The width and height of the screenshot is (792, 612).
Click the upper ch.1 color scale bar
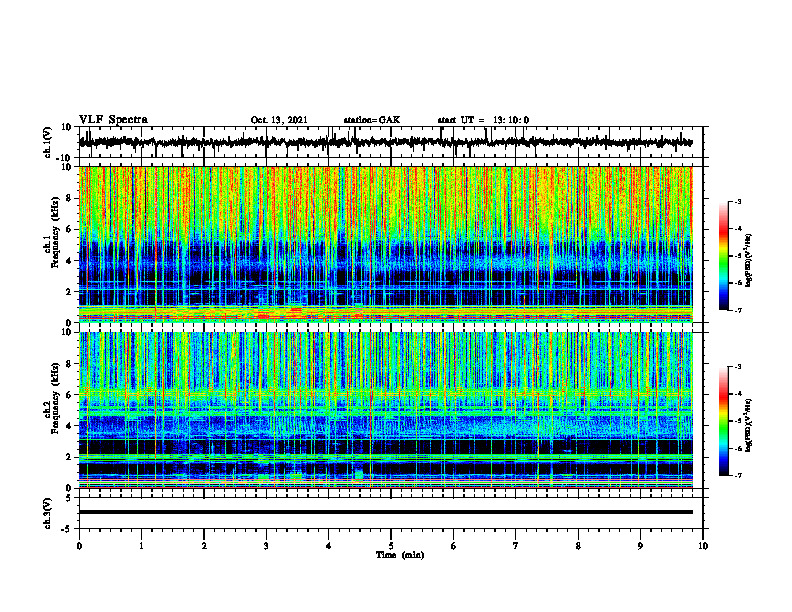(x=723, y=256)
